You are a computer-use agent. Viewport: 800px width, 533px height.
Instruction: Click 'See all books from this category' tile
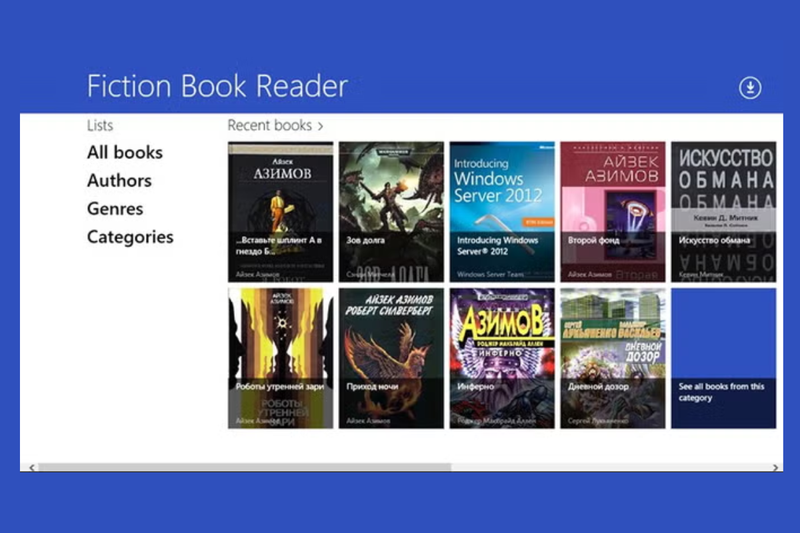[x=723, y=358]
